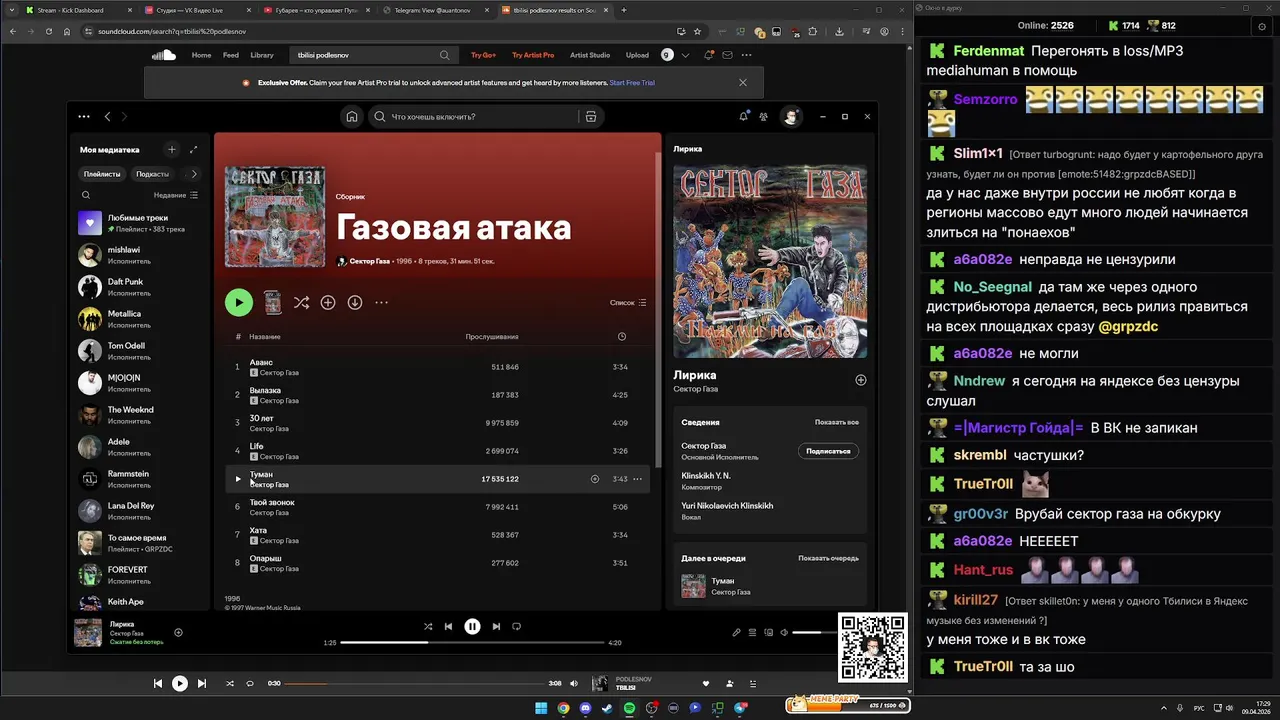
Task: Play TBILISI in SoundCloud bottom player
Action: (180, 683)
